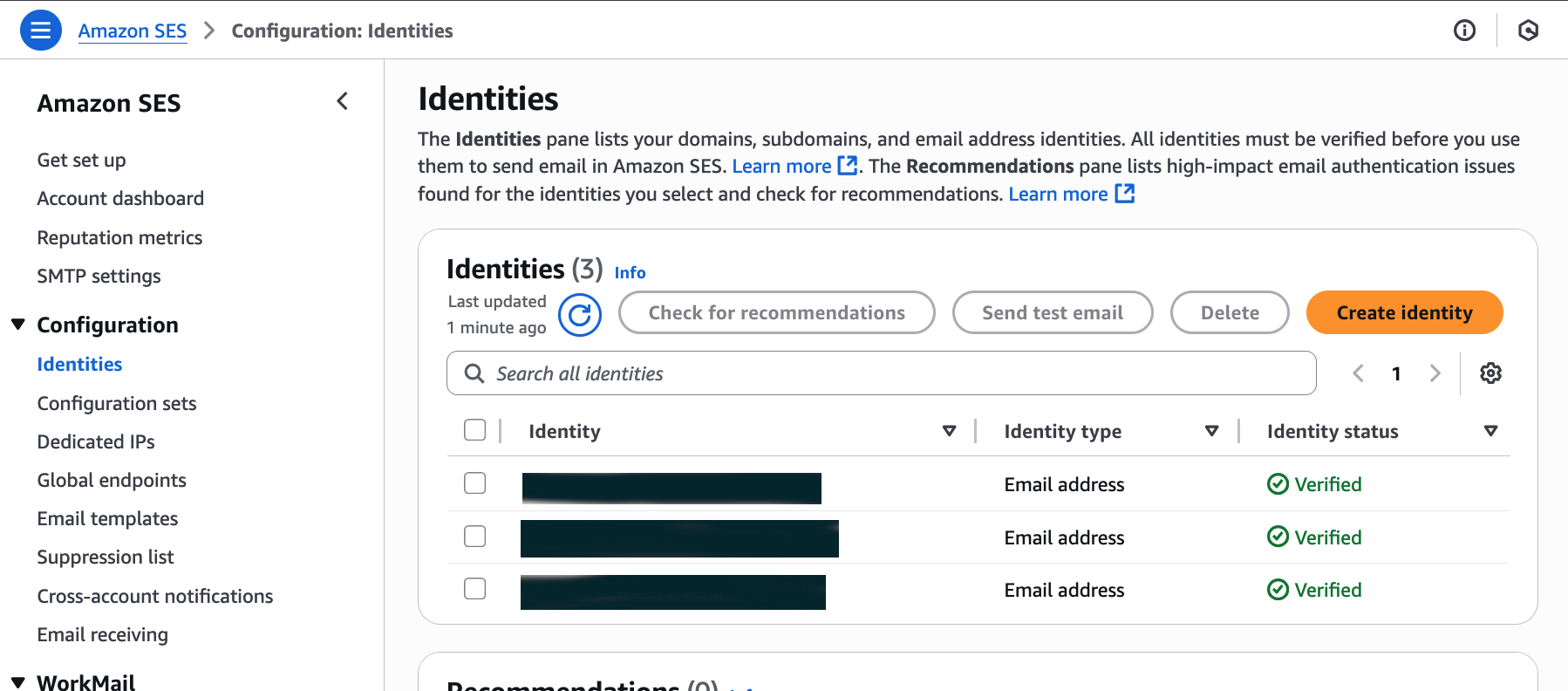Sort by Identity status column

pos(1490,431)
